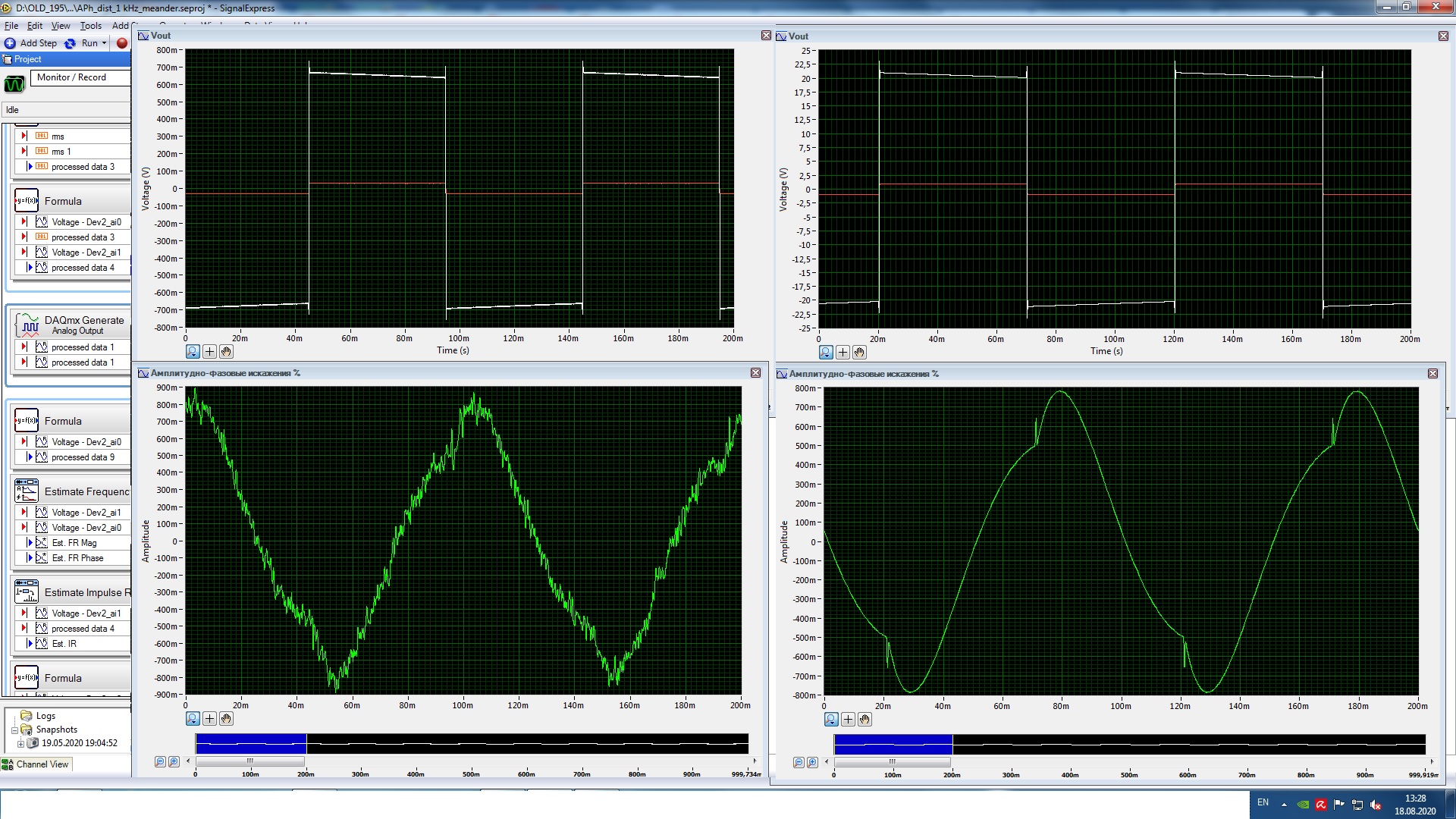
Task: Open the Tools menu
Action: 91,25
